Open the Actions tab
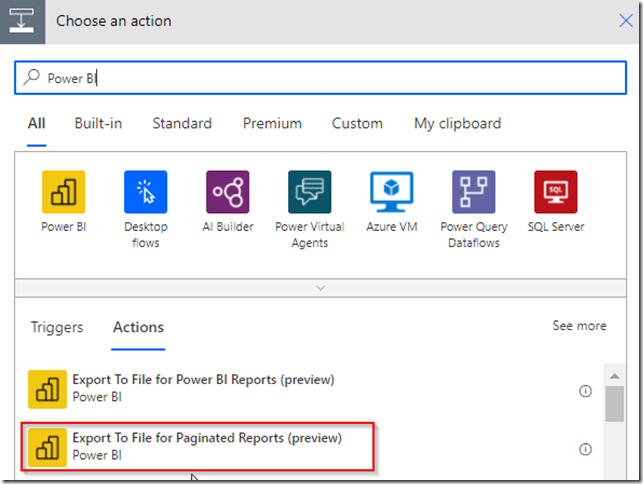Screen dimensions: 643x484 pyautogui.click(x=138, y=327)
